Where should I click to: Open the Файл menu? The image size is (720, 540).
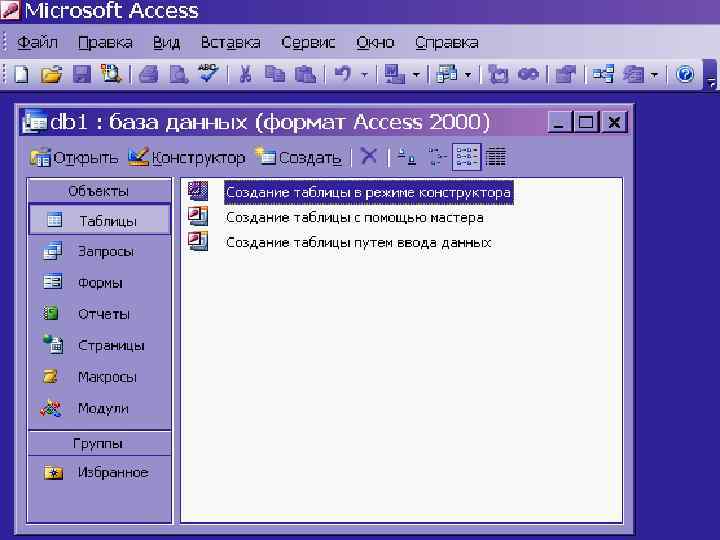coord(37,43)
